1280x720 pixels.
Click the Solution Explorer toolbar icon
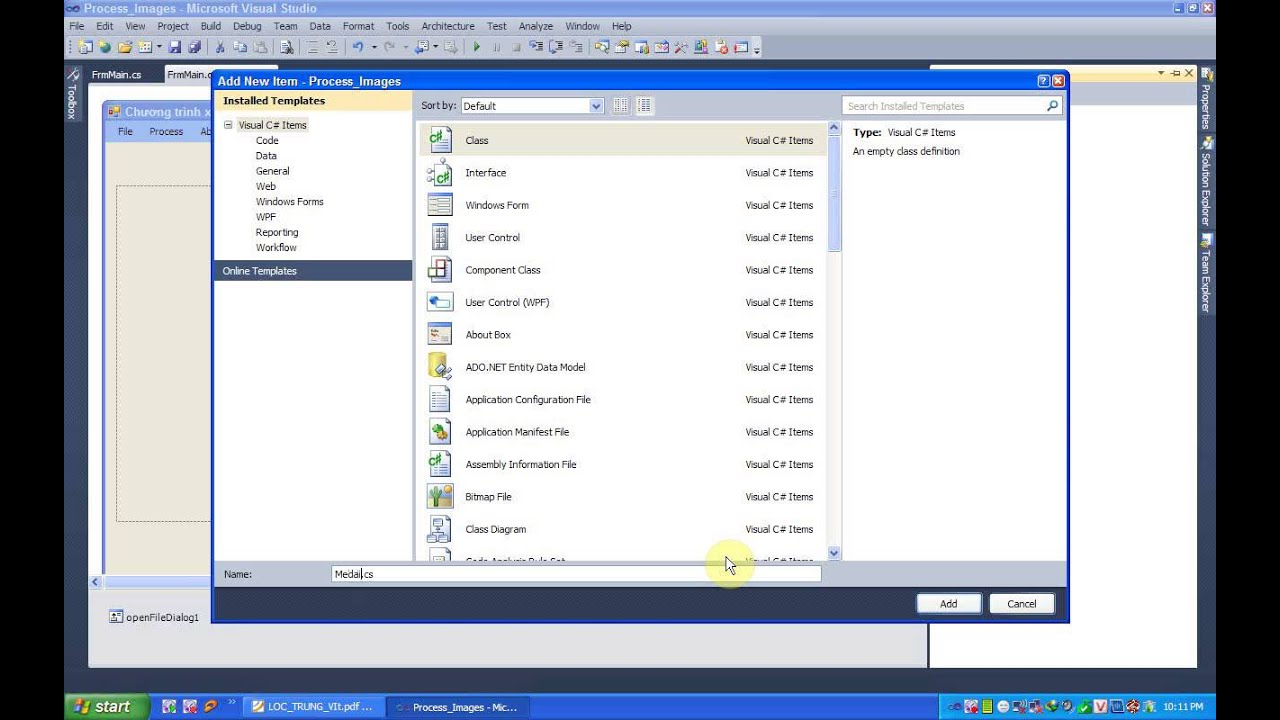601,47
